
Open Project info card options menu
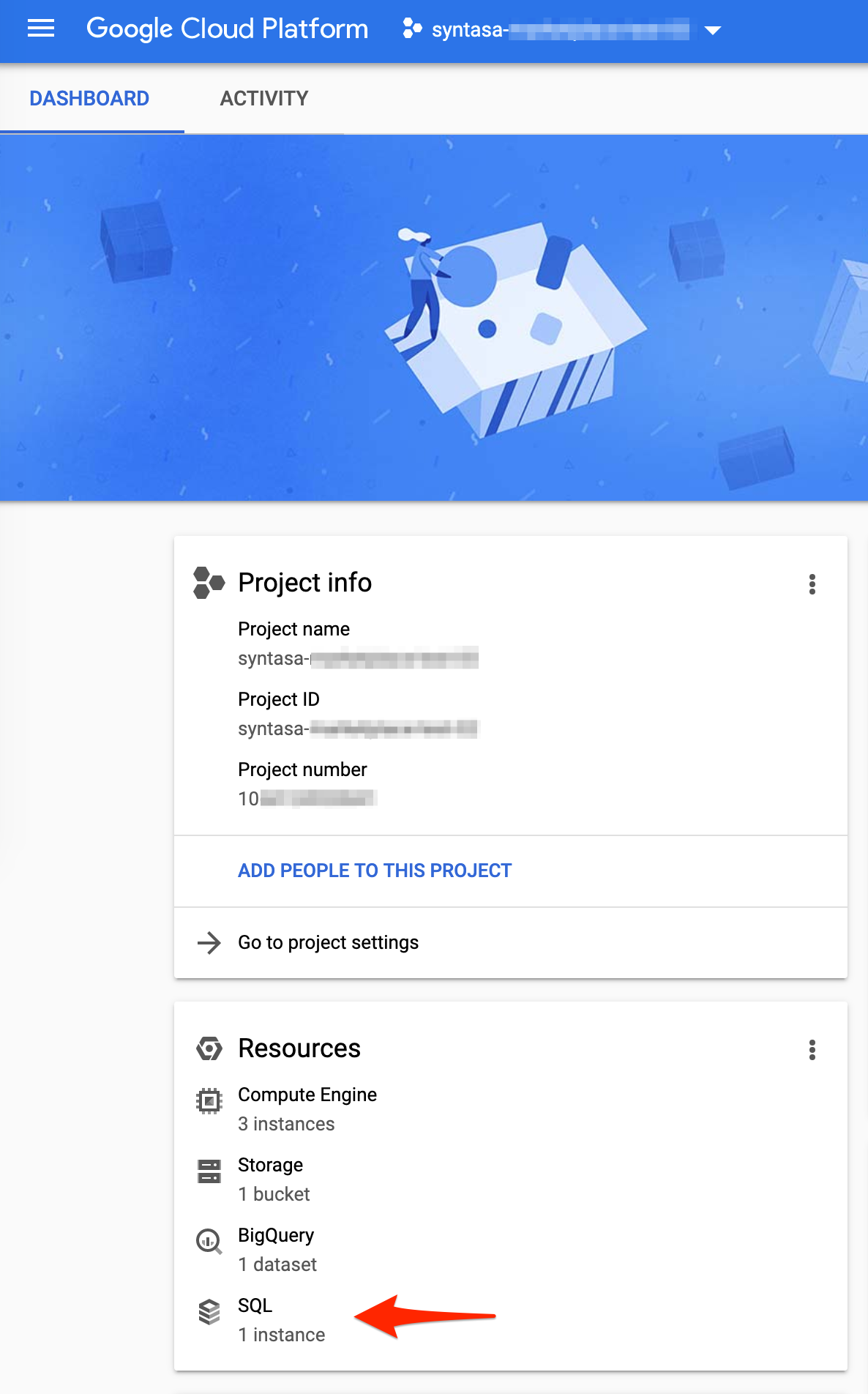tap(812, 584)
